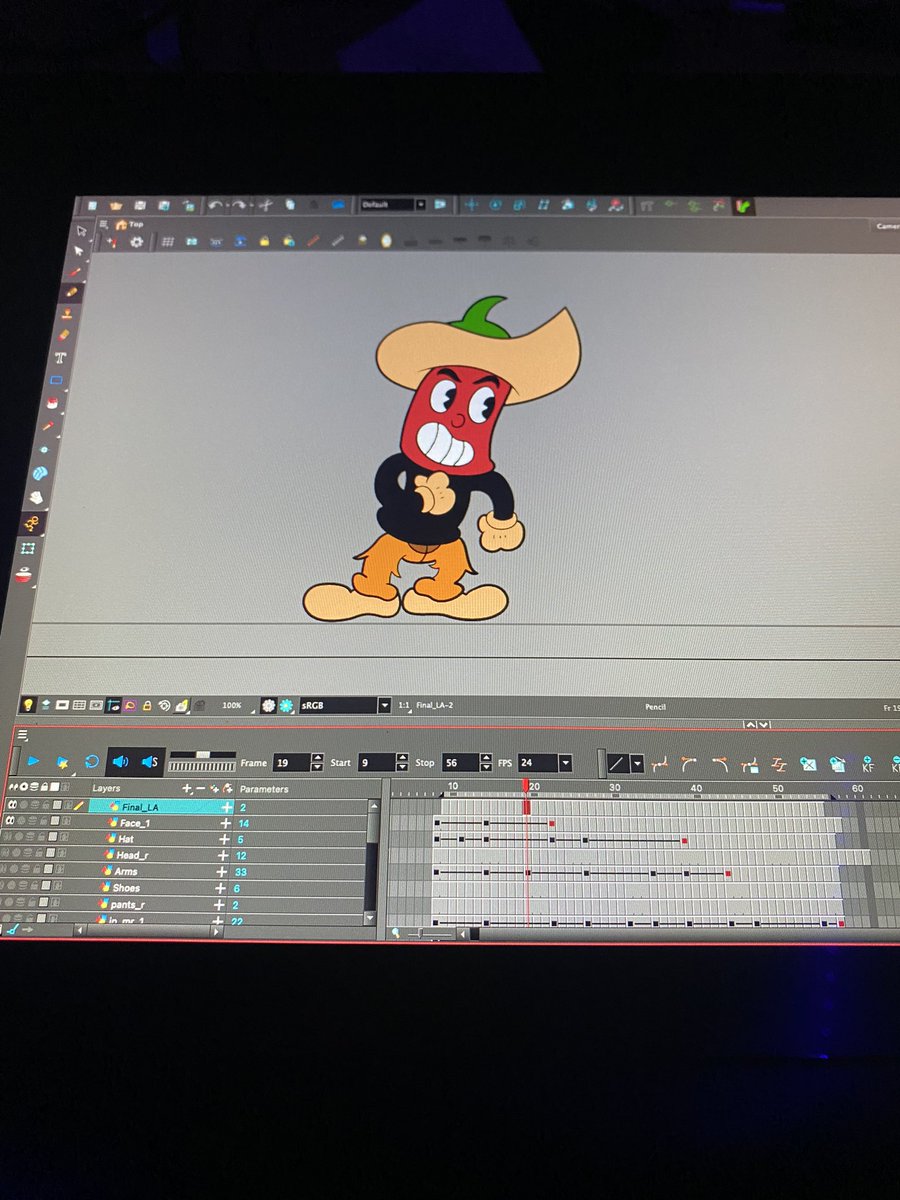
Task: Expand parameters of Arms layer
Action: pyautogui.click(x=224, y=871)
